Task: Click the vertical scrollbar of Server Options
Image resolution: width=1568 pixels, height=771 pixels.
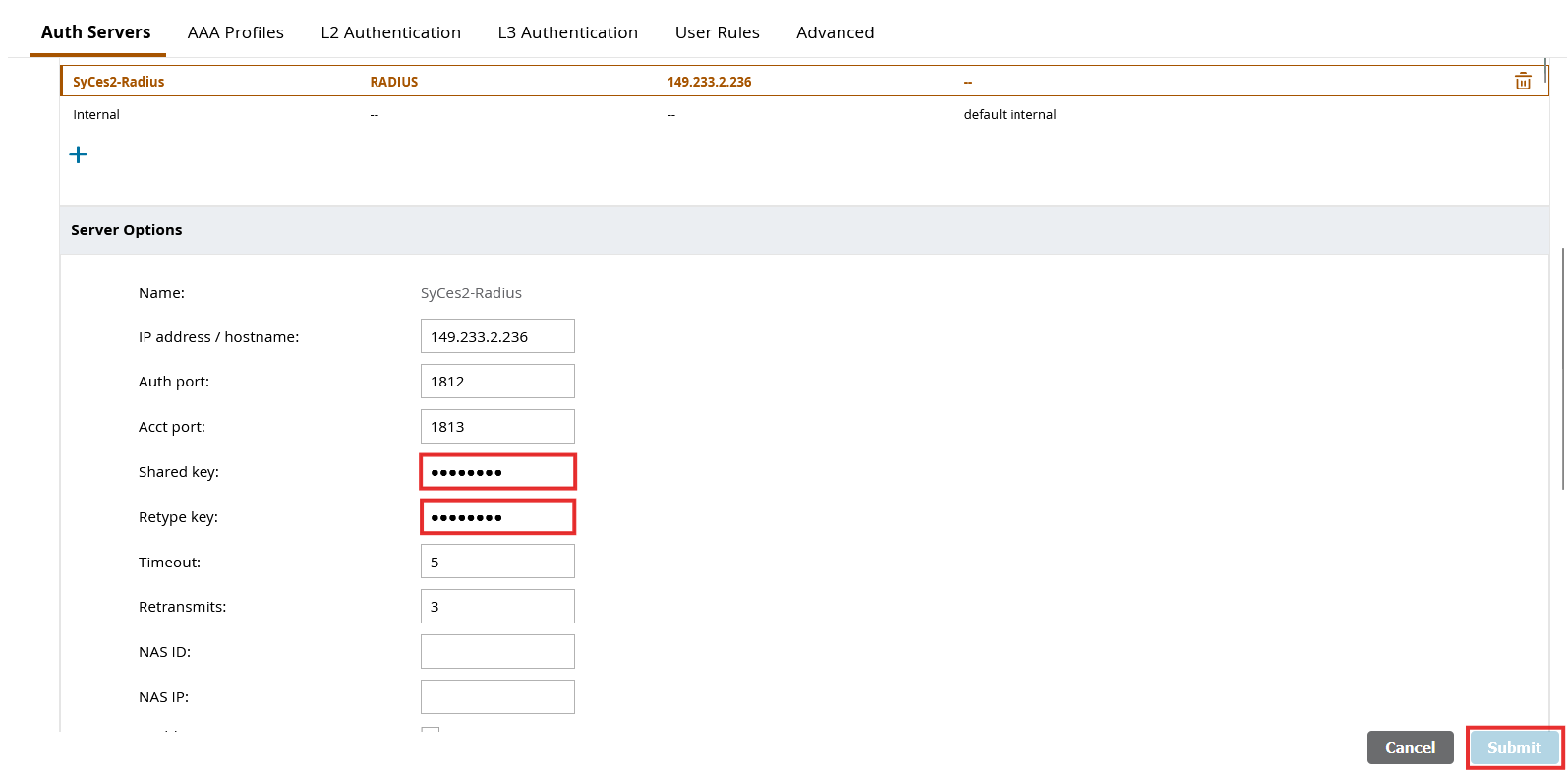Action: click(x=1562, y=369)
